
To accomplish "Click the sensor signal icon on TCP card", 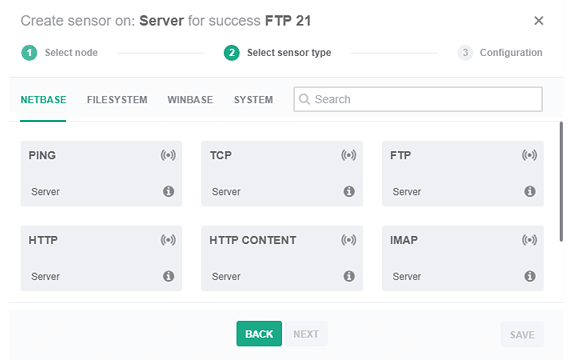I will [349, 155].
